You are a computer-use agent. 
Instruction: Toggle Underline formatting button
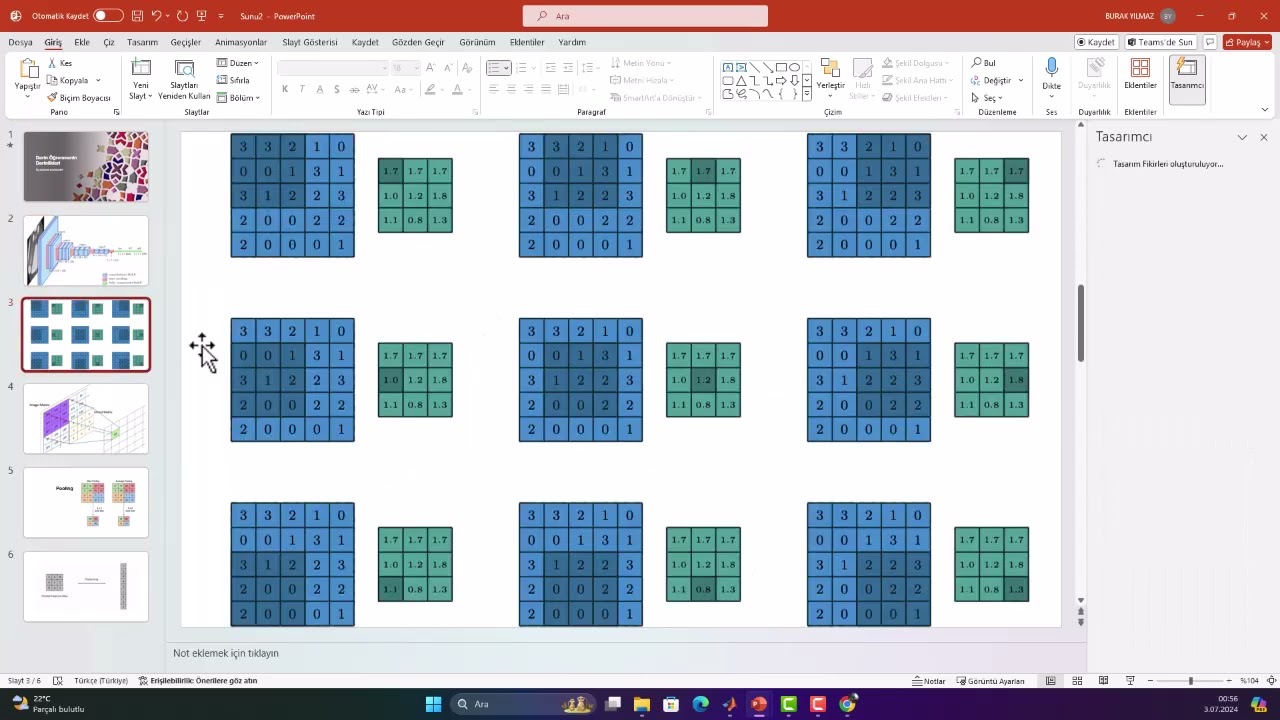pos(321,89)
